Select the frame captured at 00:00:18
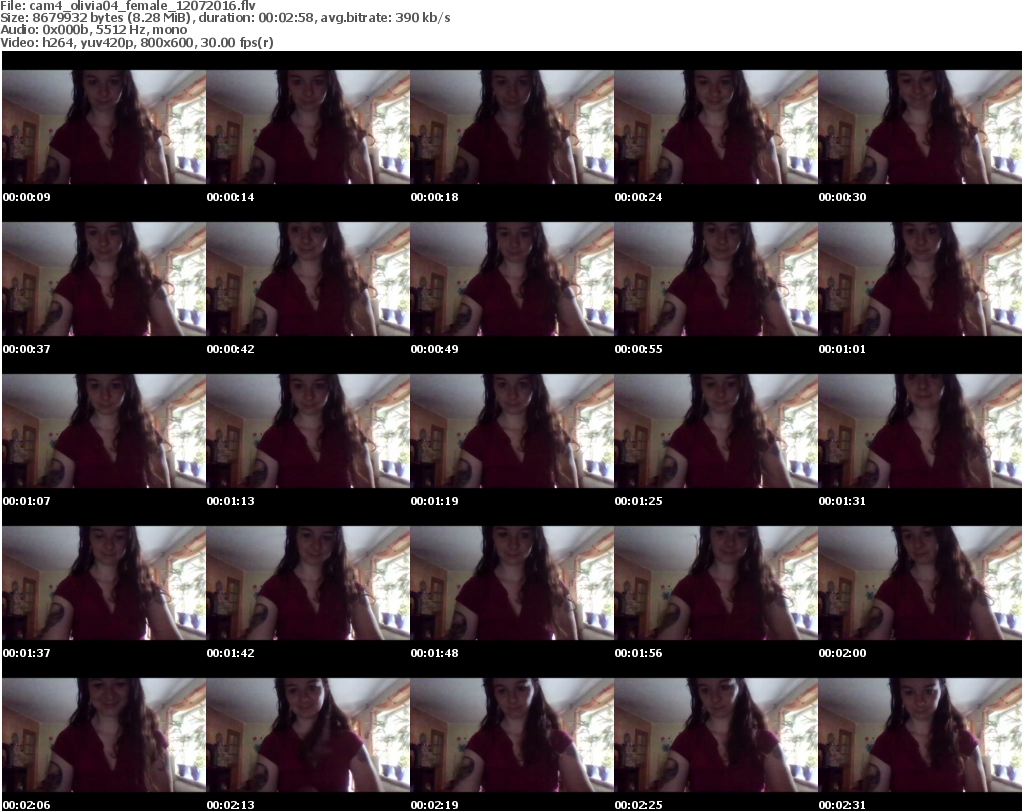 point(511,127)
